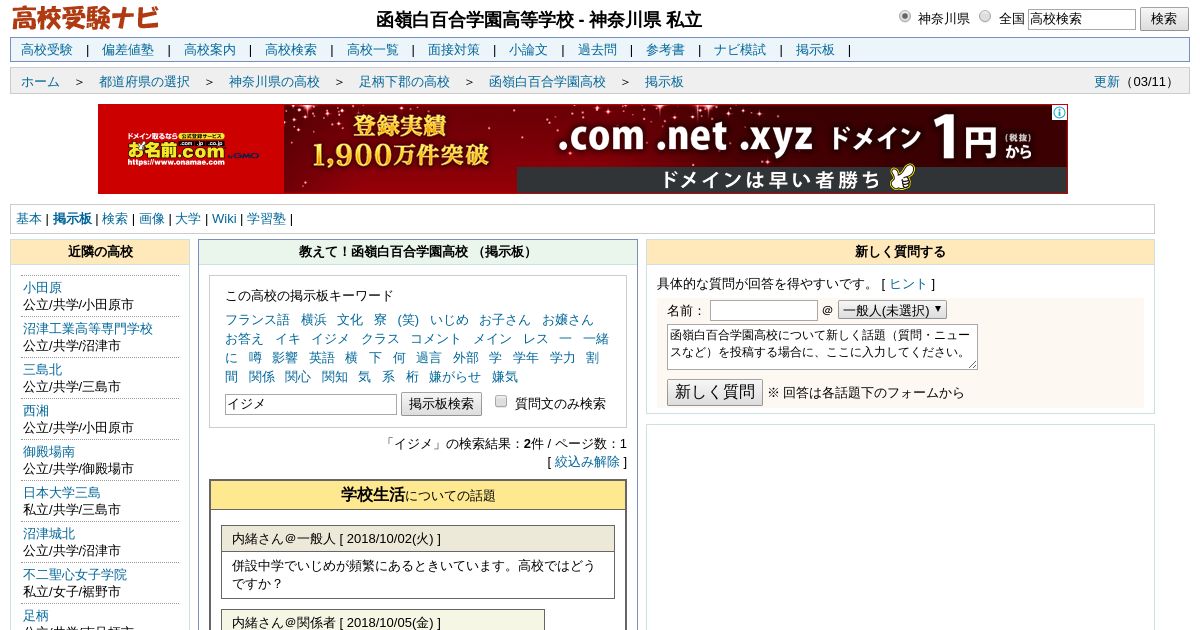Click the 英語 keyword
This screenshot has width=1200, height=630.
(322, 358)
